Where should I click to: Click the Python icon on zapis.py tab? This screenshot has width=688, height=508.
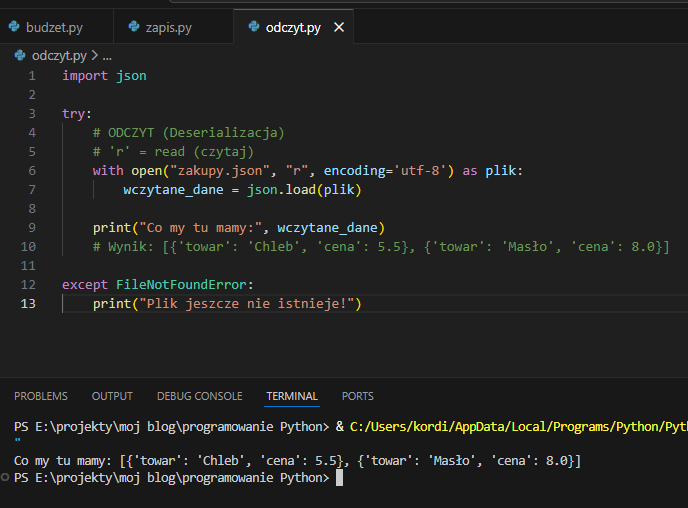point(133,27)
